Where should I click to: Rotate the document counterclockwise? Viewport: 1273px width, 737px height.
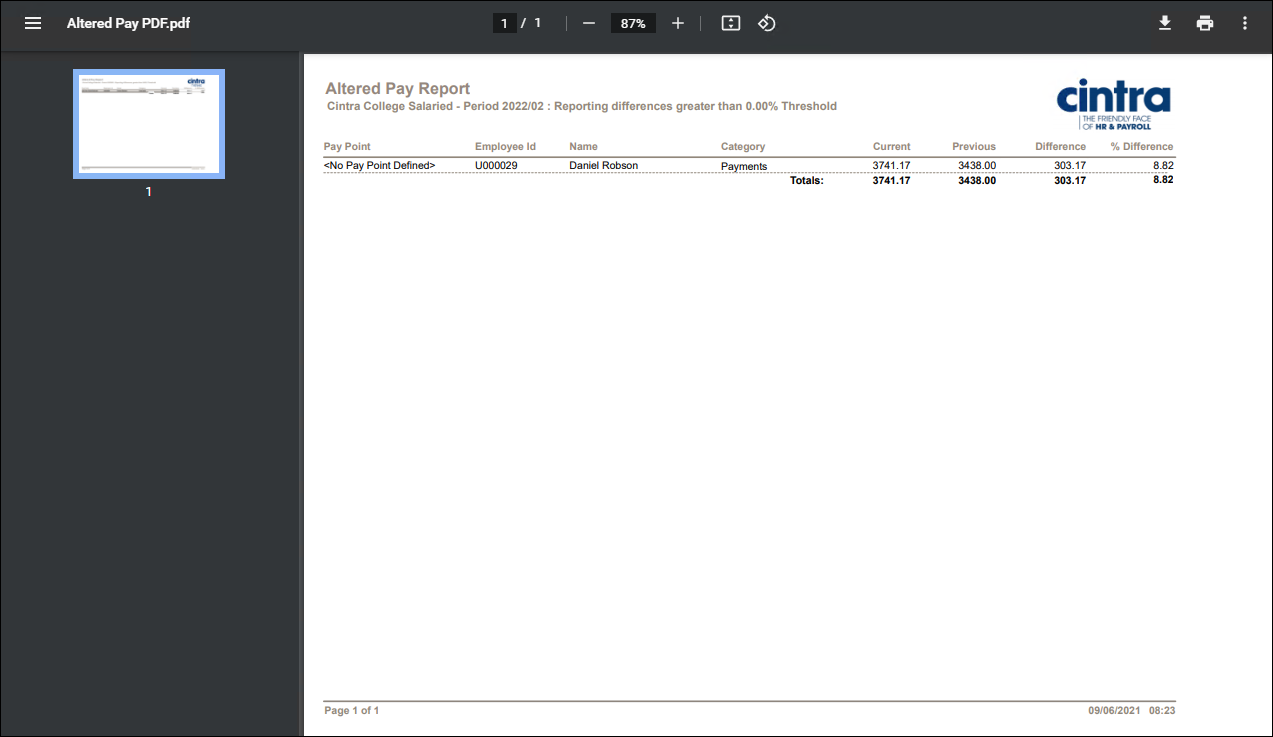tap(767, 23)
